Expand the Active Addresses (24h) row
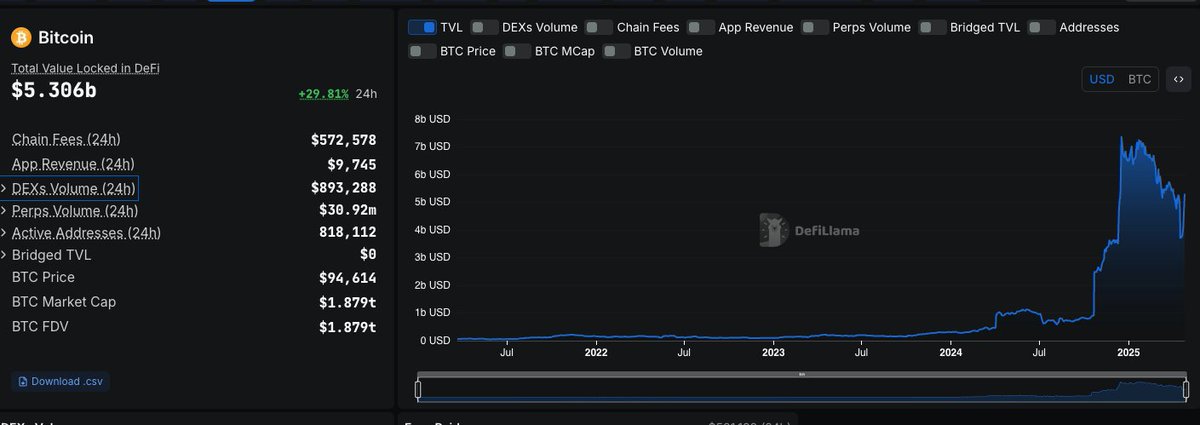The image size is (1200, 425). point(5,233)
